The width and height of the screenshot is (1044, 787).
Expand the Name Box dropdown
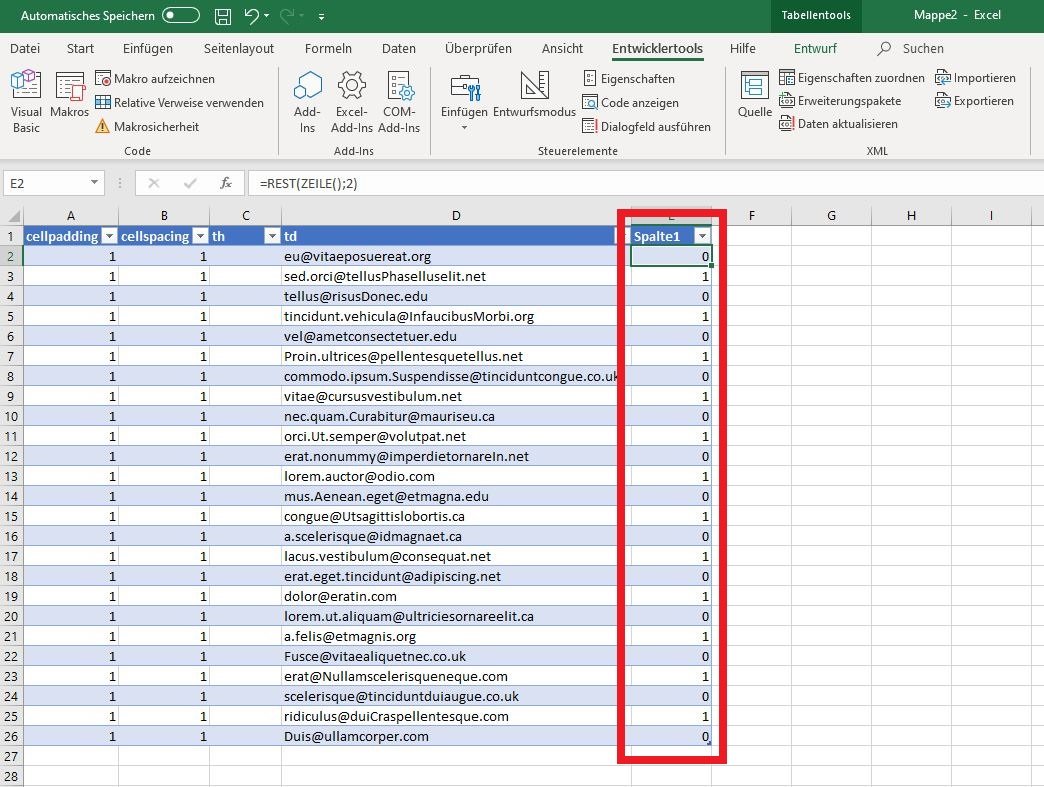pos(95,183)
